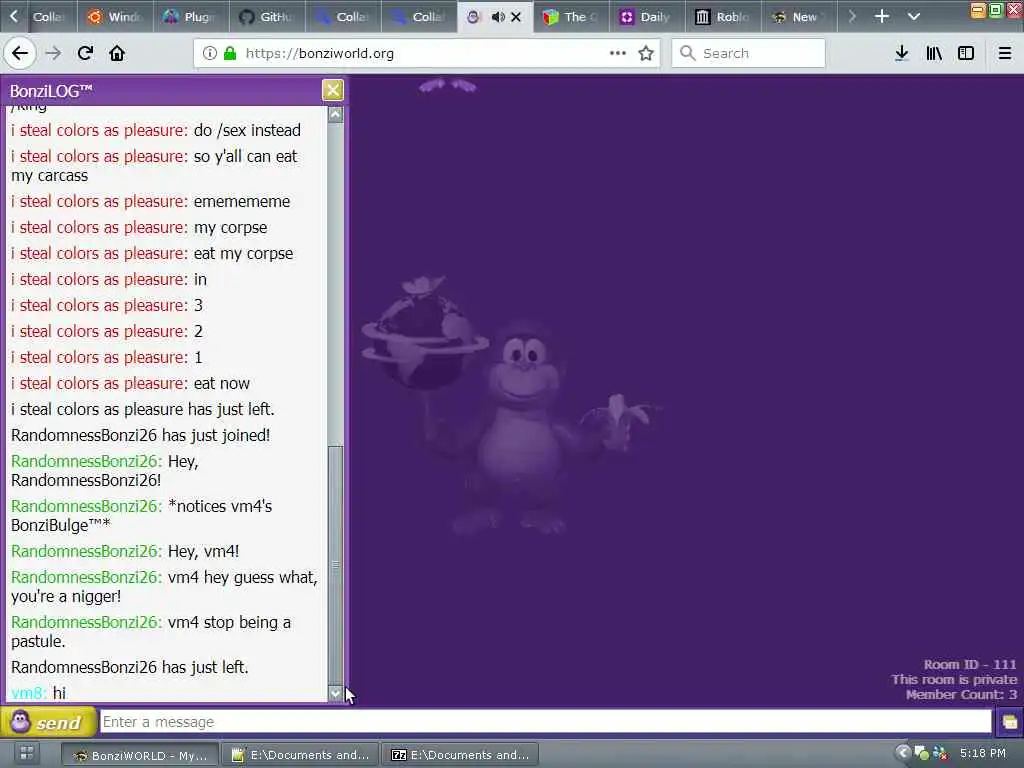Switch to the Wind tab
Image resolution: width=1024 pixels, height=768 pixels.
pos(116,17)
